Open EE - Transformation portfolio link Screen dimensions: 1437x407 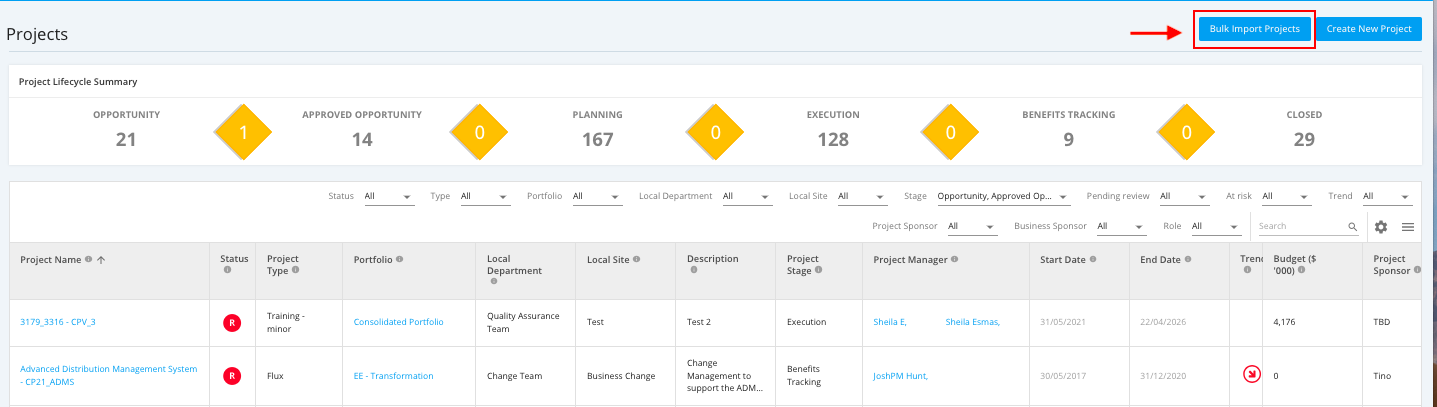(x=393, y=376)
